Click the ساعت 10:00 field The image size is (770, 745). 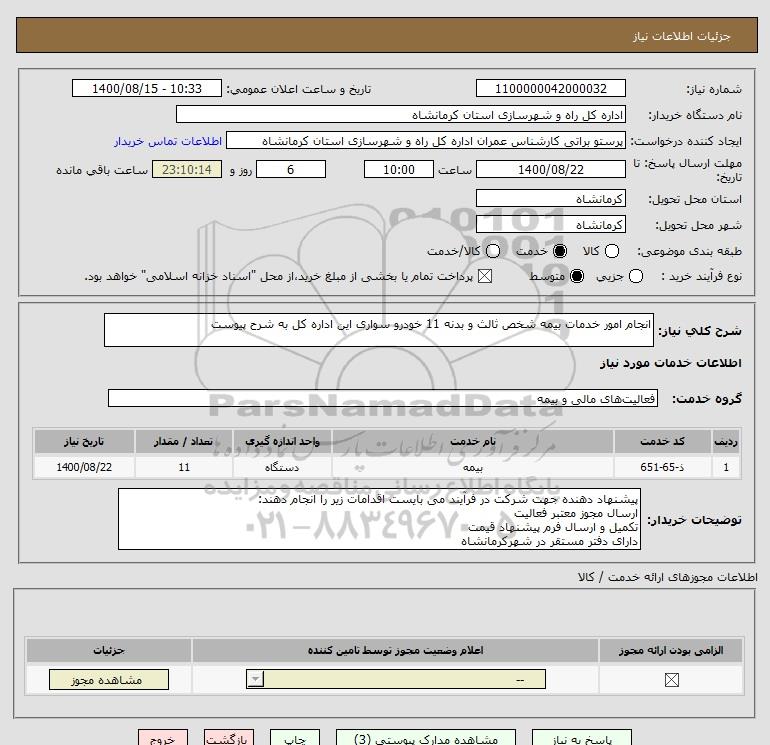tap(399, 169)
